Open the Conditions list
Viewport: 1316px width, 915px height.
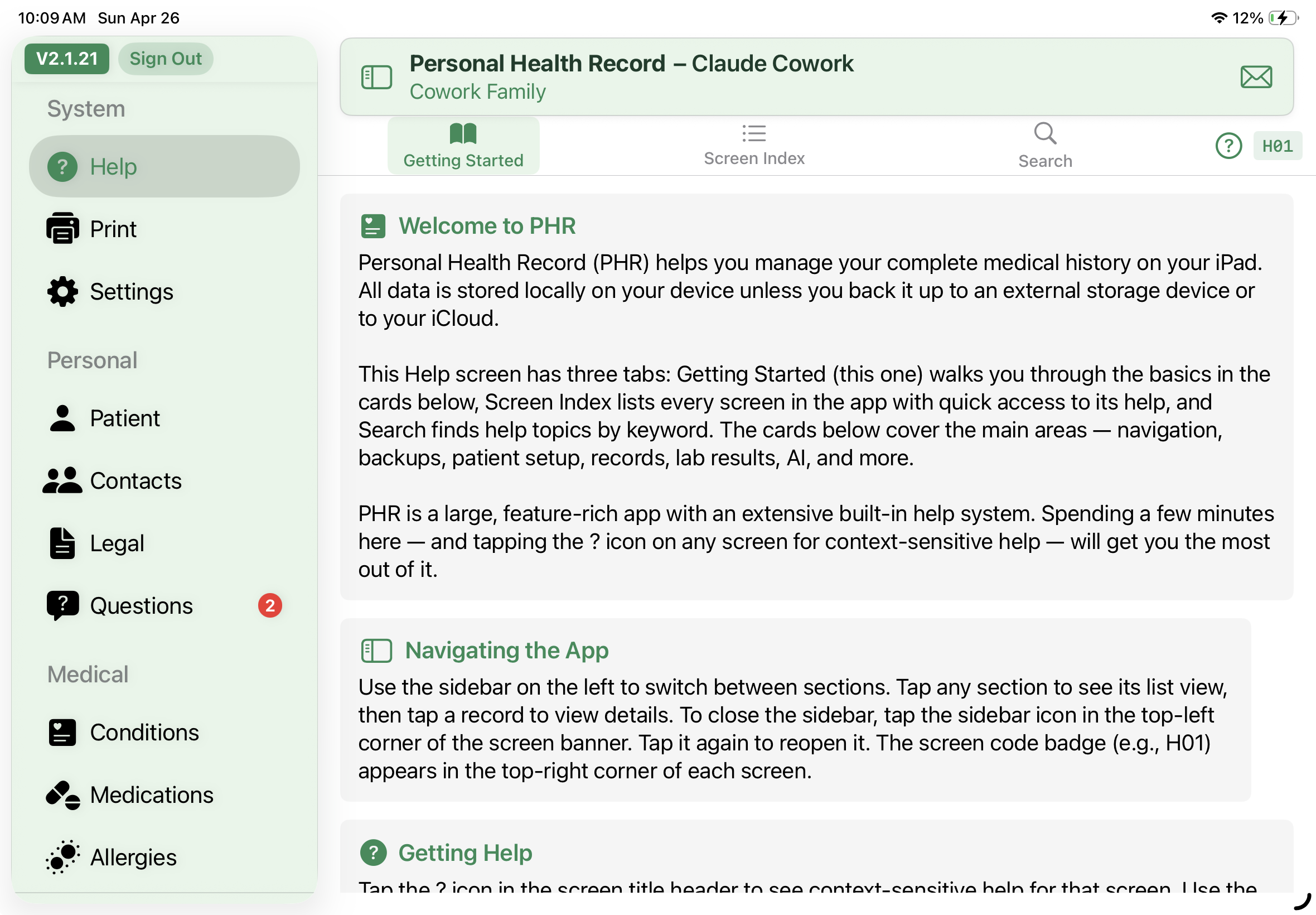164,732
